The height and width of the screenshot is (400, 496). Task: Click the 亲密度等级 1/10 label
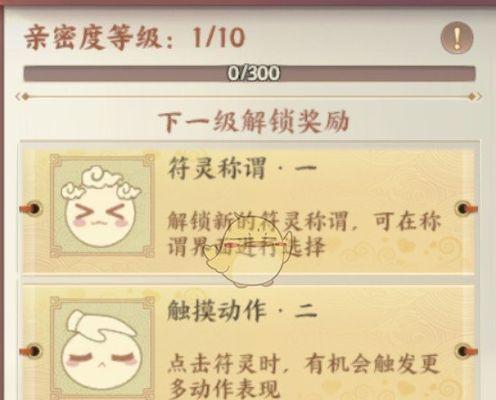(135, 38)
